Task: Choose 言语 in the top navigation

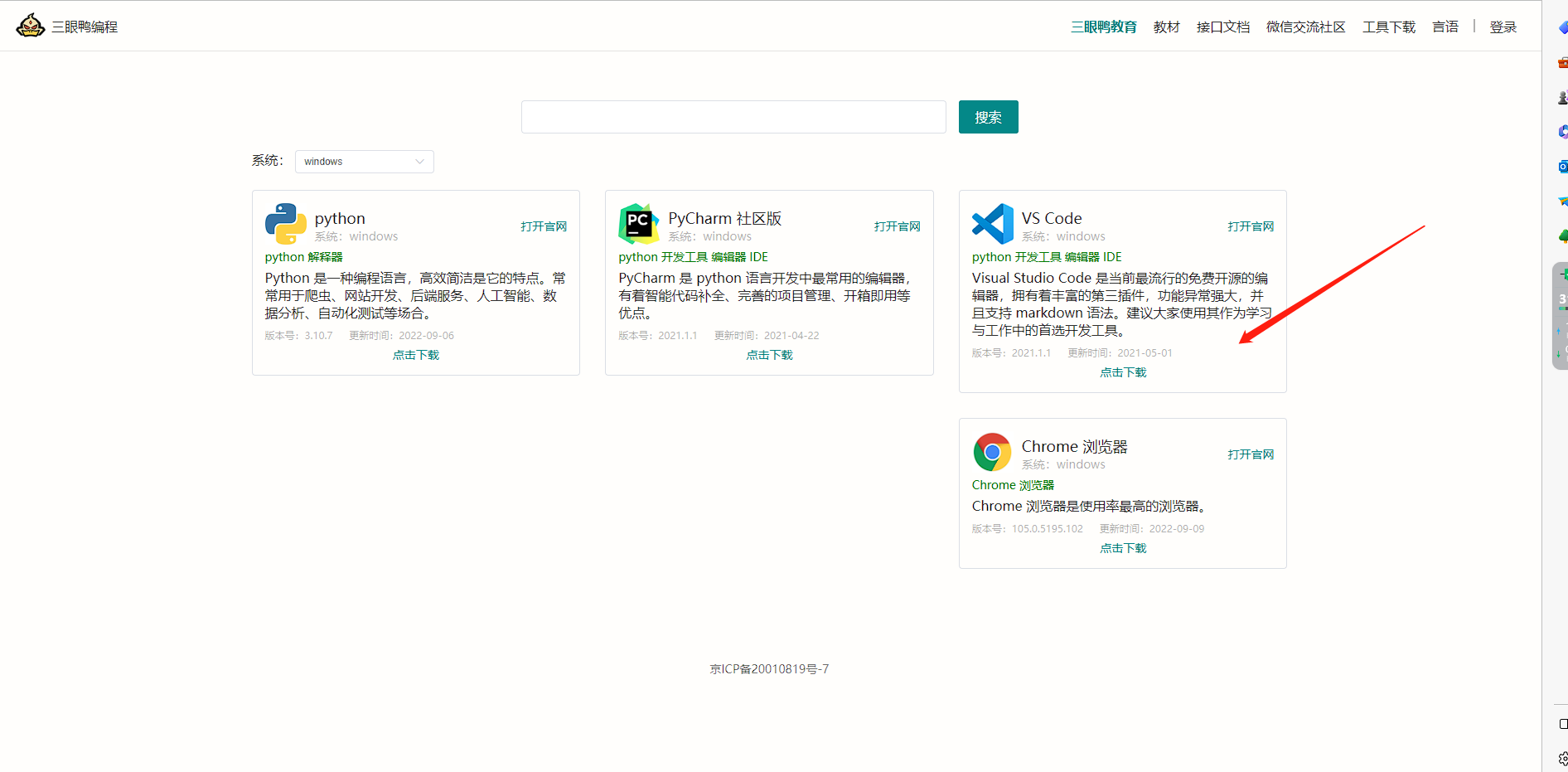Action: 1445,27
